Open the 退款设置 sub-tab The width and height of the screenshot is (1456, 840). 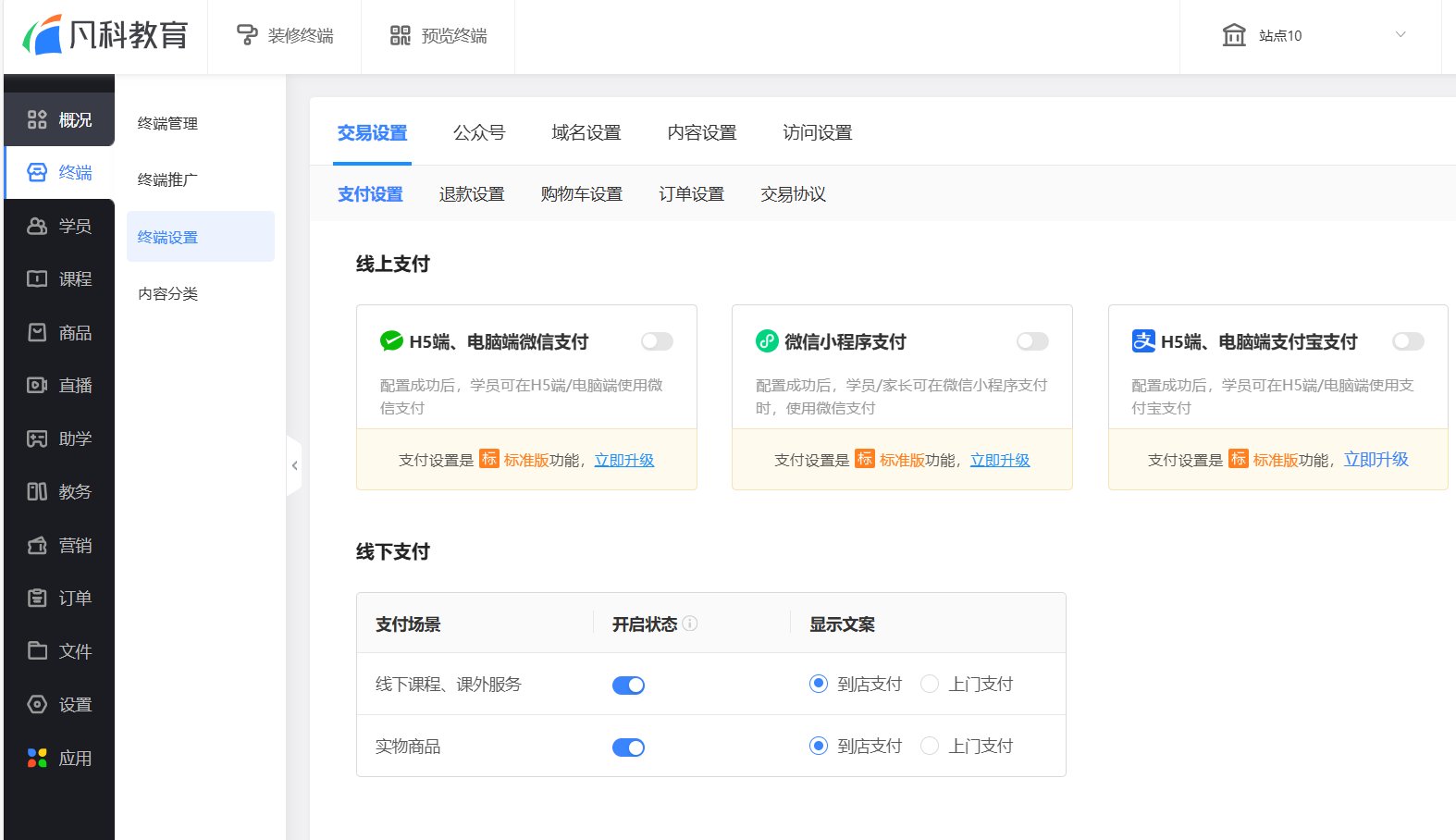click(472, 194)
